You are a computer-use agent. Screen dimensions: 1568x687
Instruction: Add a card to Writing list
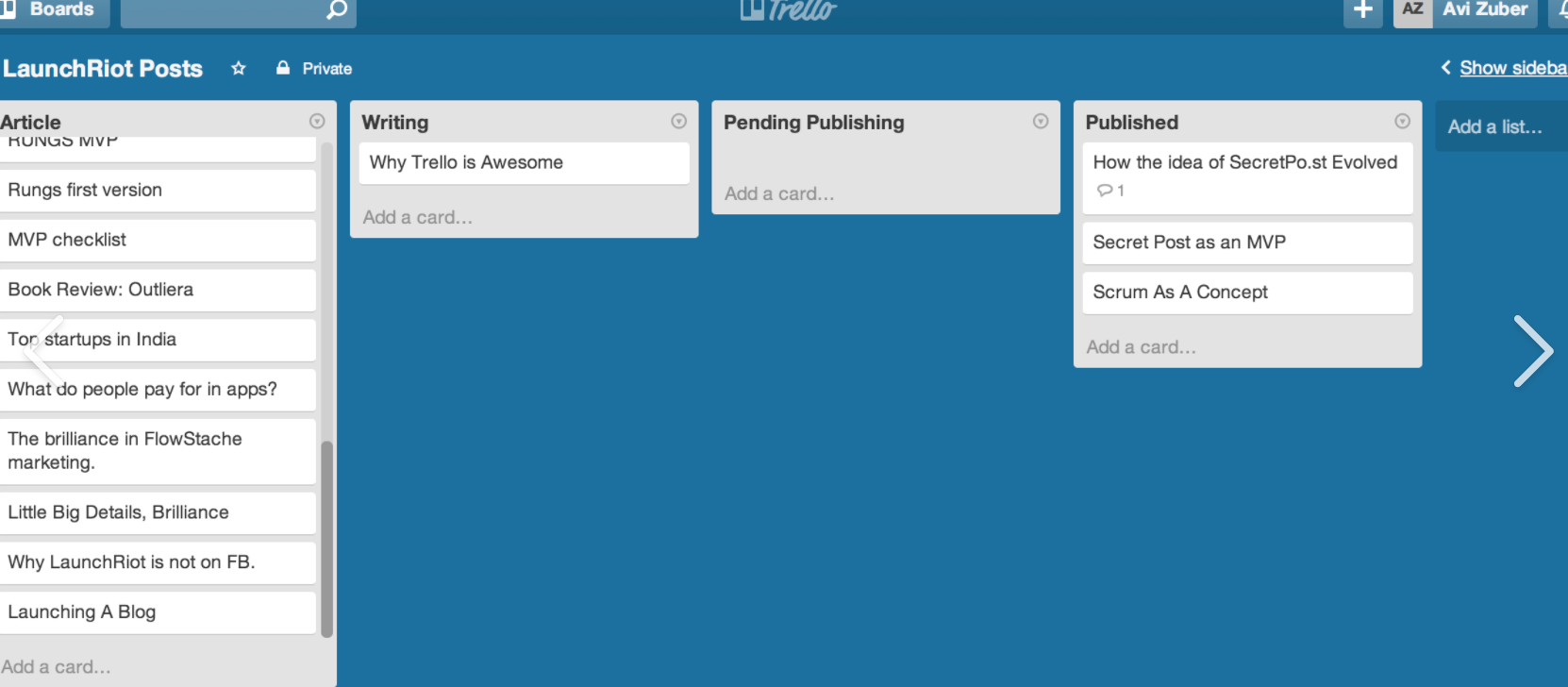click(418, 217)
